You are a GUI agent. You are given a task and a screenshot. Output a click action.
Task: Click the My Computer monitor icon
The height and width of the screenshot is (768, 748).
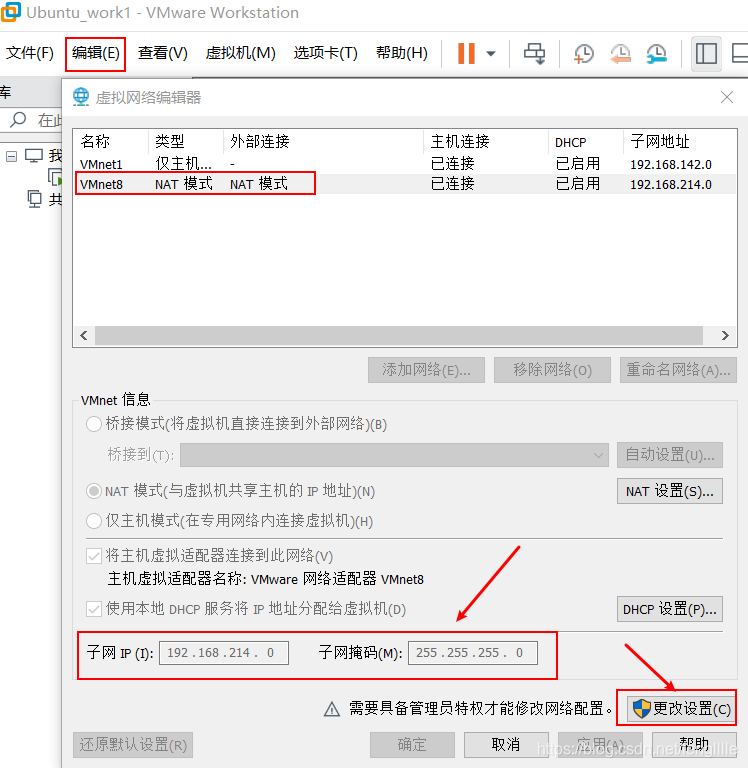click(x=34, y=156)
